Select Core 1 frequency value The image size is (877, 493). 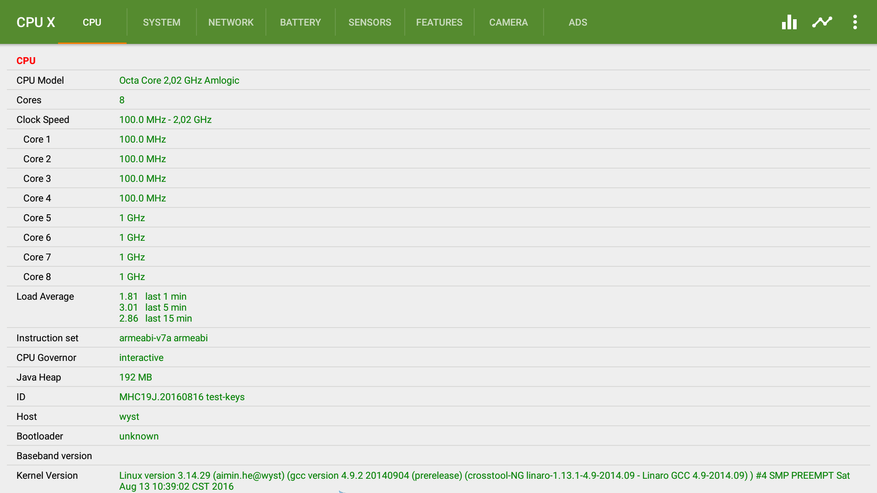click(143, 139)
